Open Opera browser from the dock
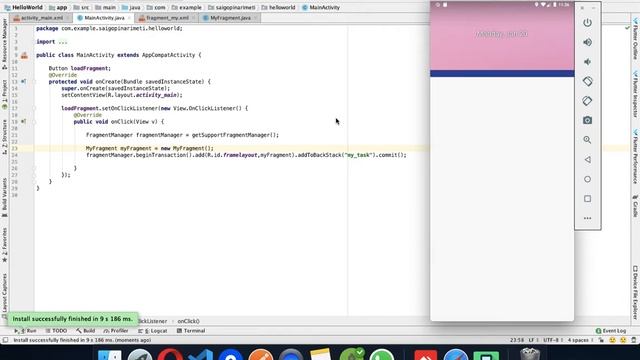The height and width of the screenshot is (360, 640). (x=170, y=353)
